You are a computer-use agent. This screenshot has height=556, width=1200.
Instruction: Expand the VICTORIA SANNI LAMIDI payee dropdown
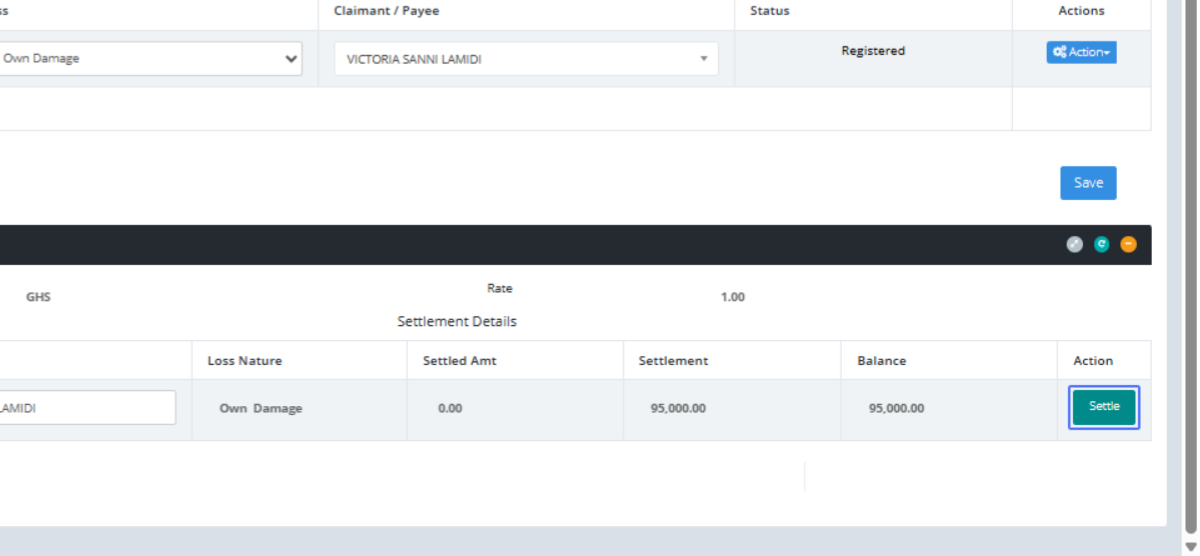526,59
